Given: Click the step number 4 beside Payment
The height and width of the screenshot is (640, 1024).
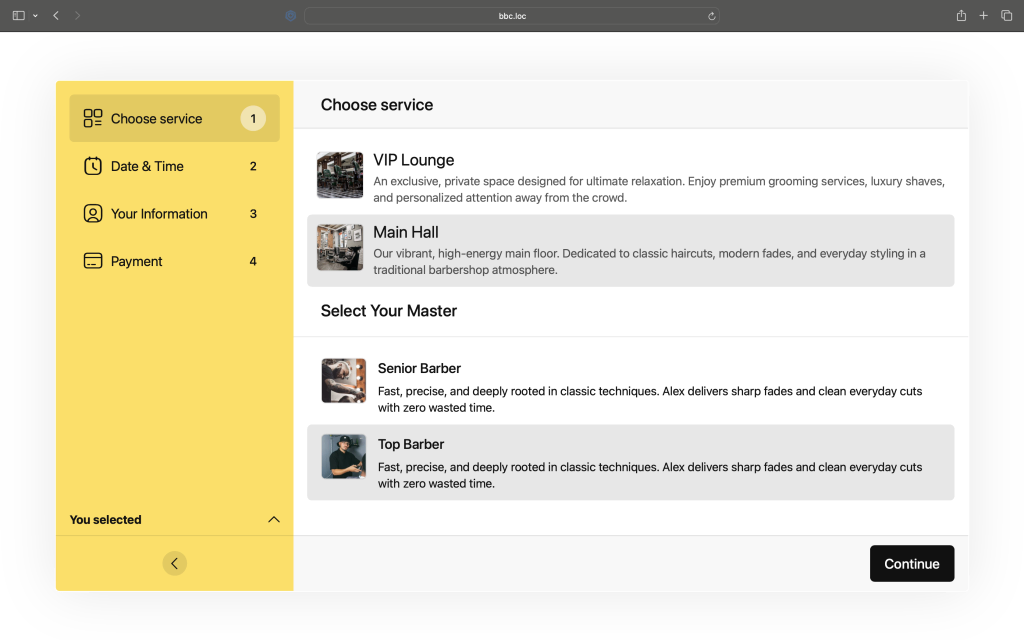Looking at the screenshot, I should pos(253,262).
